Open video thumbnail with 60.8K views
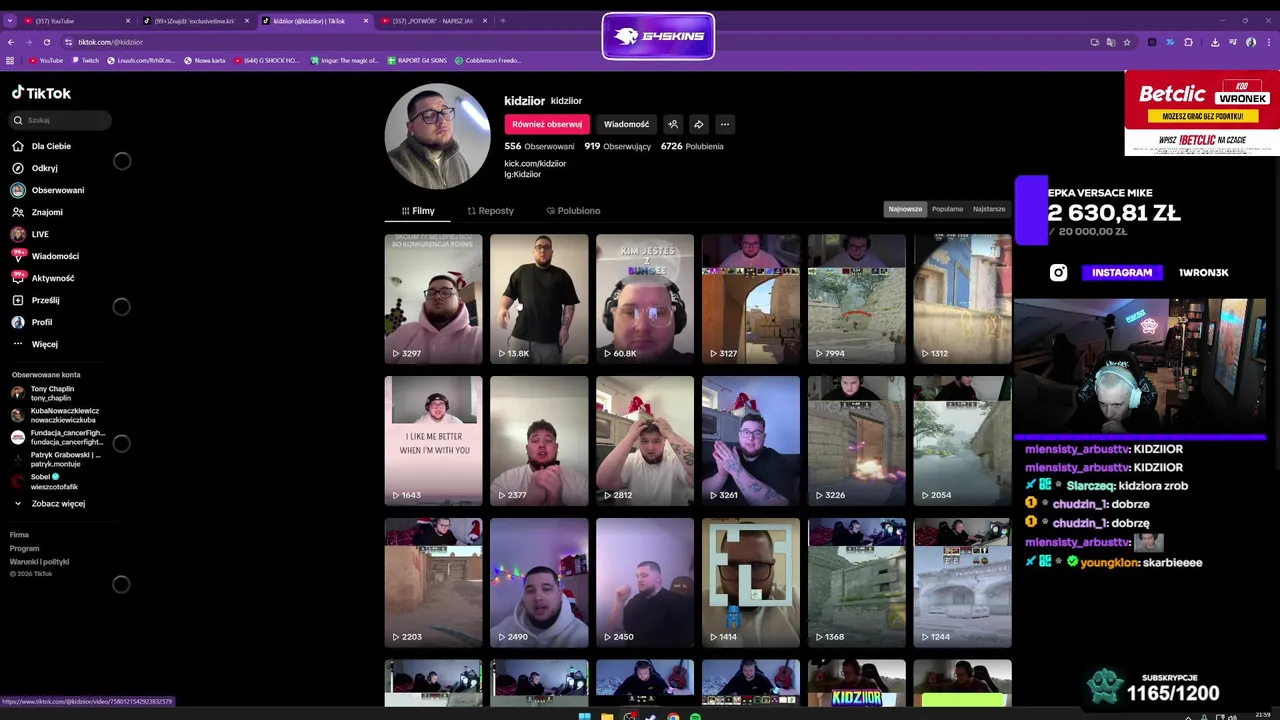This screenshot has width=1280, height=720. click(645, 298)
